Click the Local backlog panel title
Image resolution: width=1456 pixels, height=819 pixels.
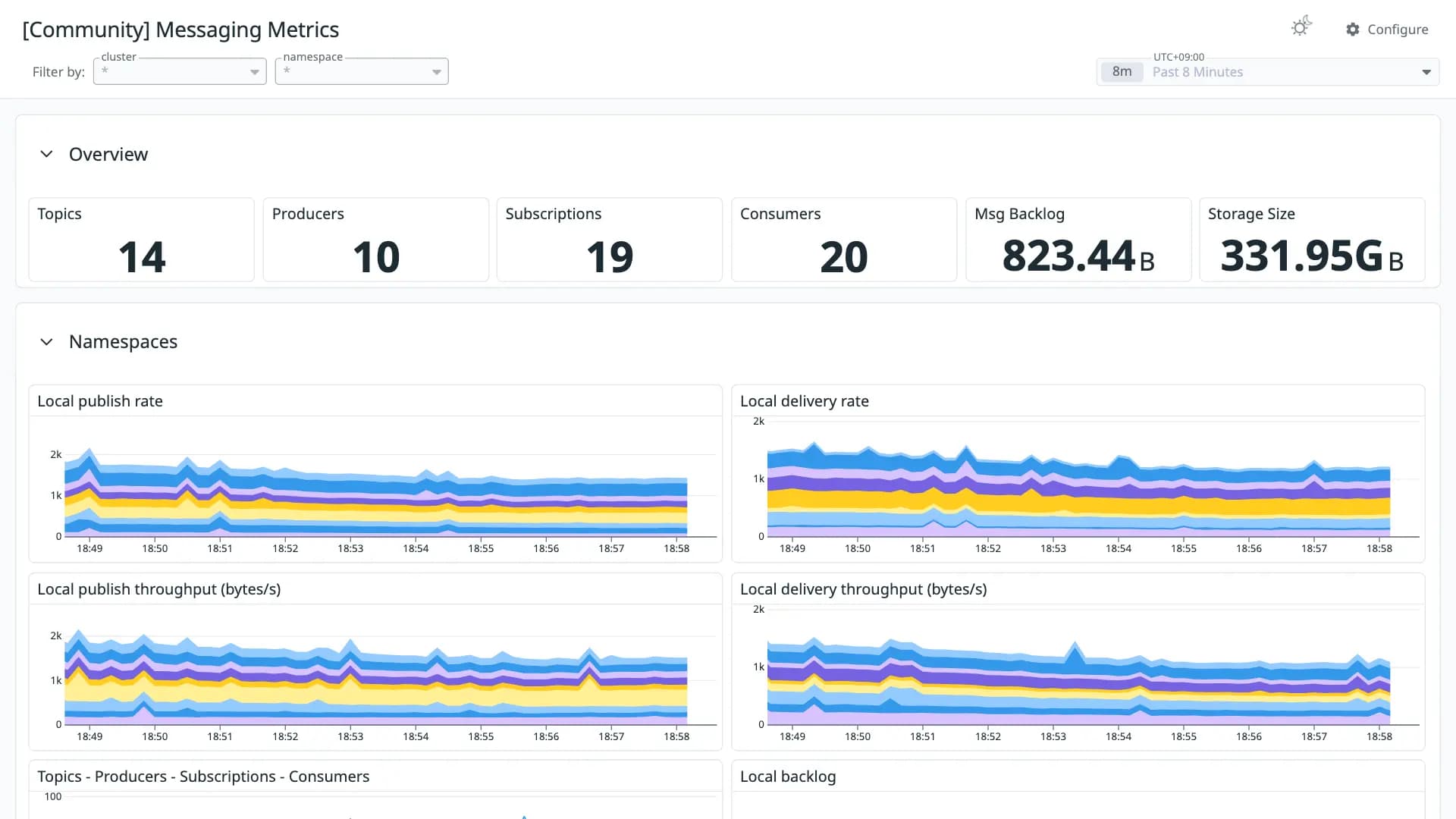click(788, 777)
